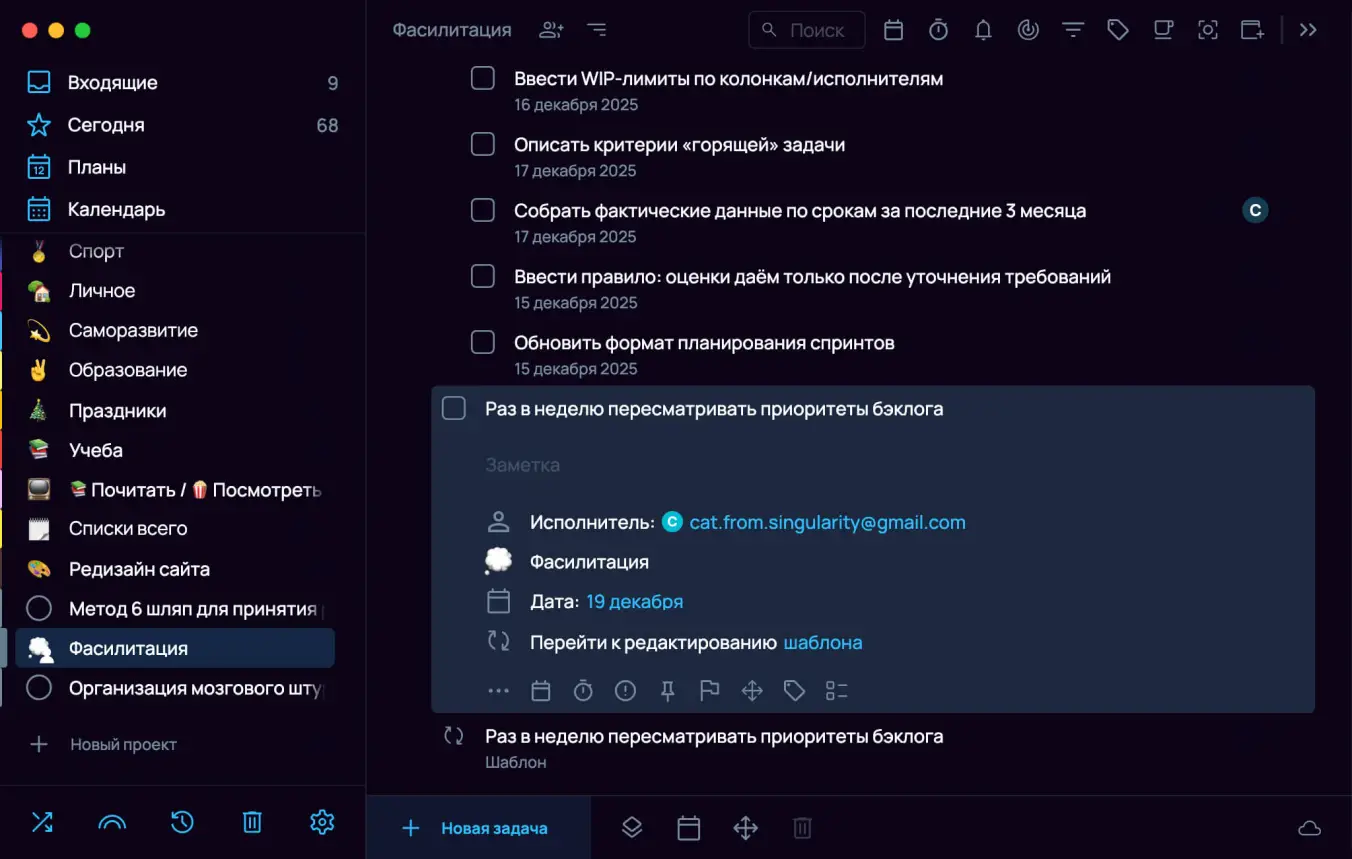Open the habit tracker spiral icon

pos(1028,29)
